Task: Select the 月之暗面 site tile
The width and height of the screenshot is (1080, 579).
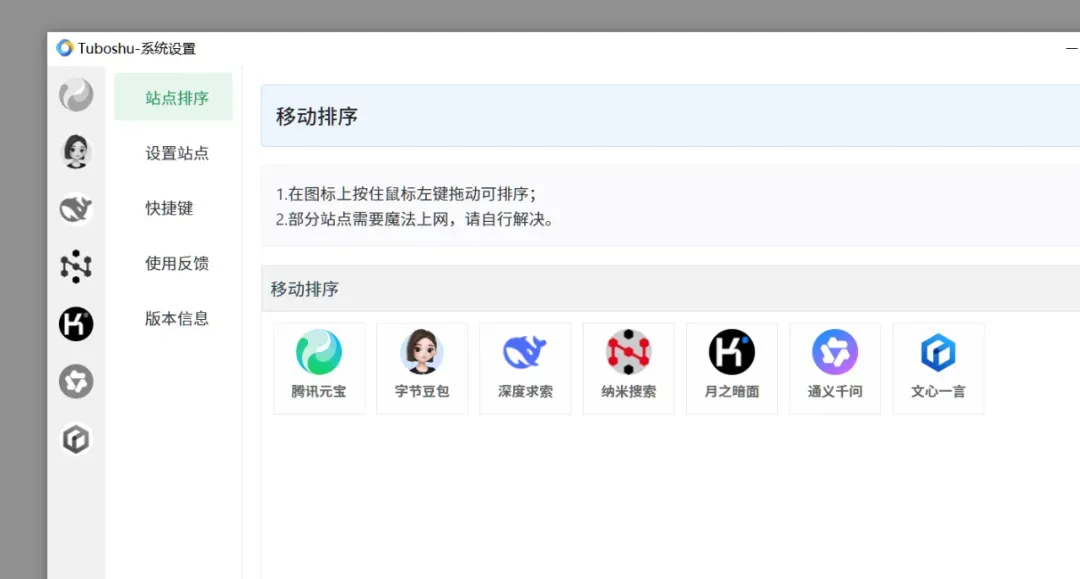Action: pyautogui.click(x=732, y=368)
